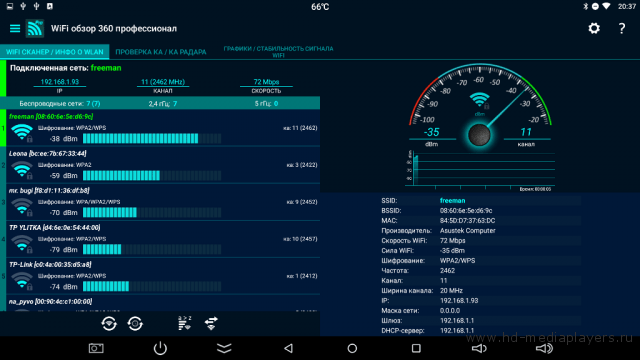Open settings via the gear icon
The width and height of the screenshot is (640, 360).
(594, 29)
